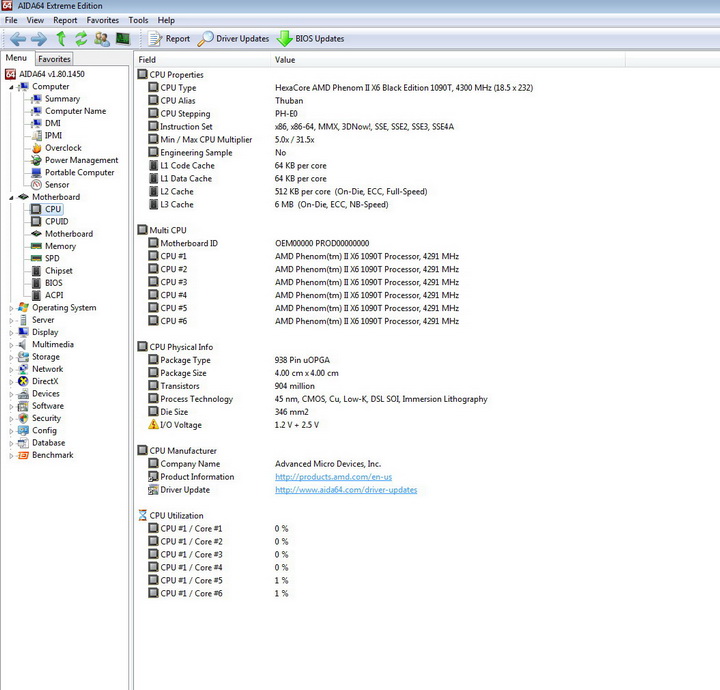Open the Tools menu

point(138,20)
